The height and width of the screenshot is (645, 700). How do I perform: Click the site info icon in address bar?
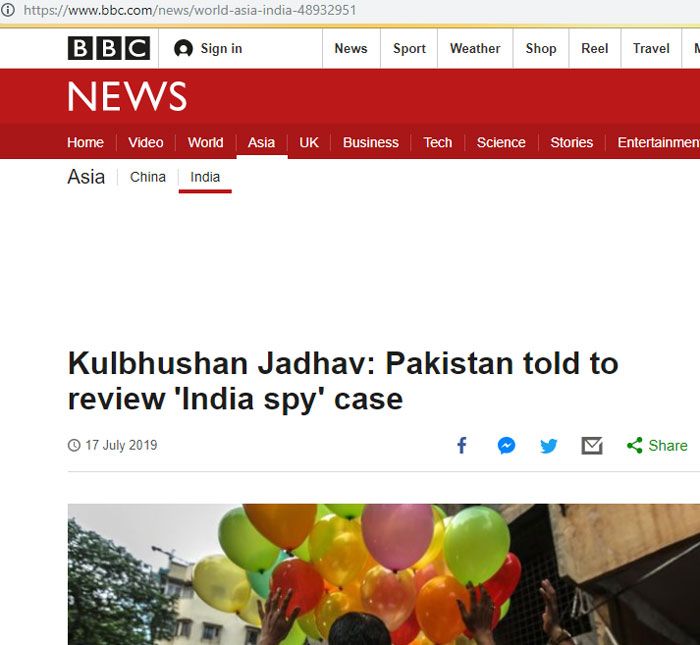pos(8,10)
